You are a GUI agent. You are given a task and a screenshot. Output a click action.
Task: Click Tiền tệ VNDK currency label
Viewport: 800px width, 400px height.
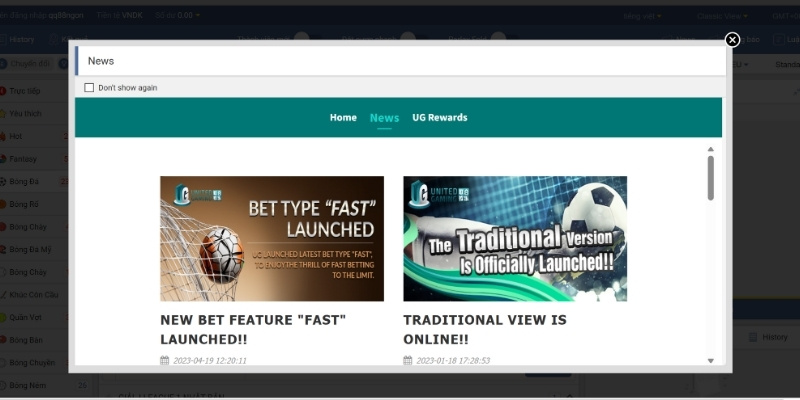[x=119, y=15]
